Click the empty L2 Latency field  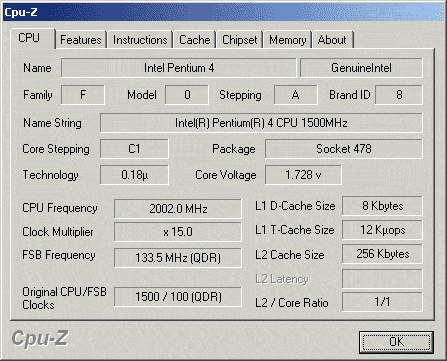[382, 279]
